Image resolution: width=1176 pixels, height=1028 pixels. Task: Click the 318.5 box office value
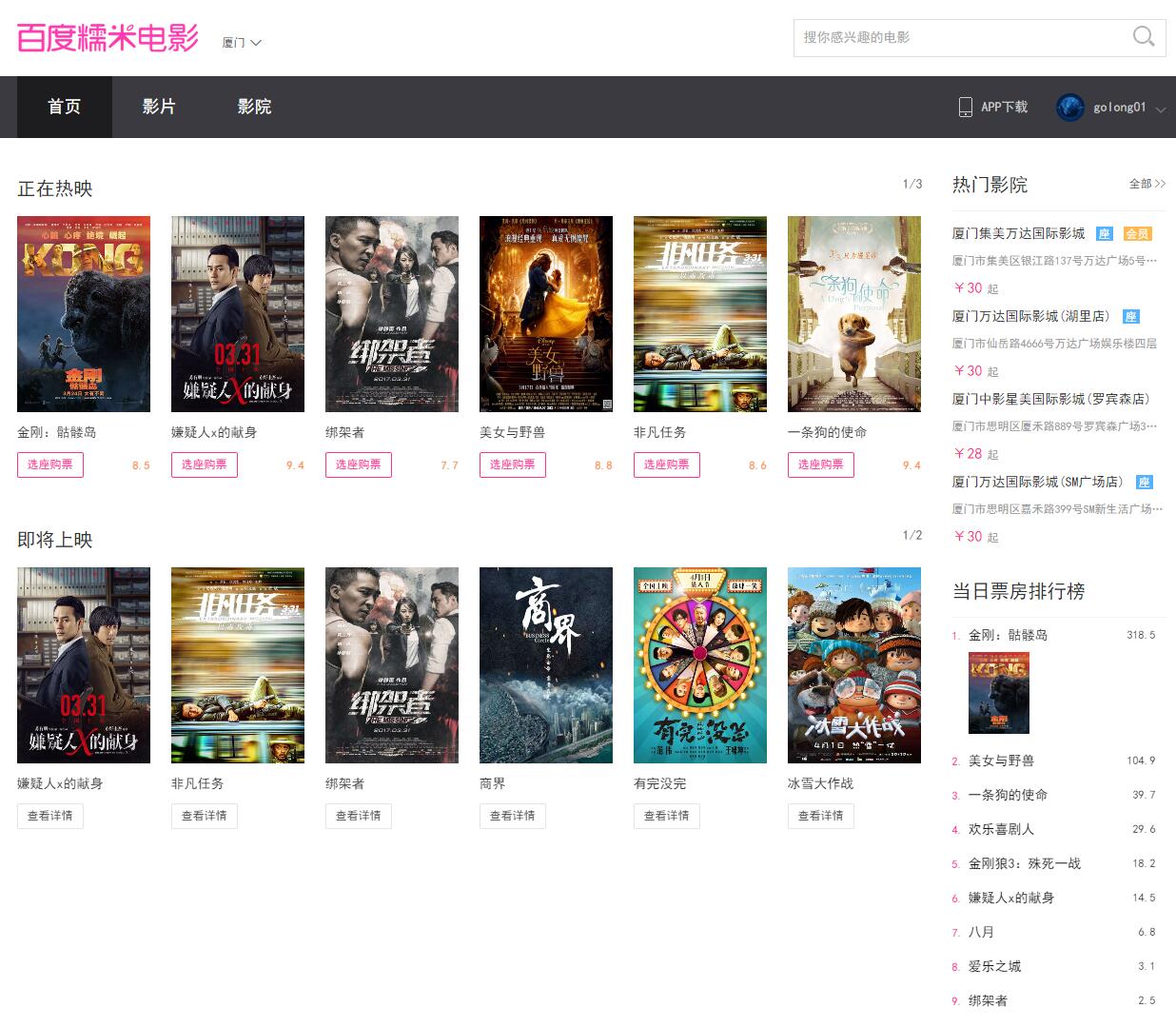(1141, 636)
